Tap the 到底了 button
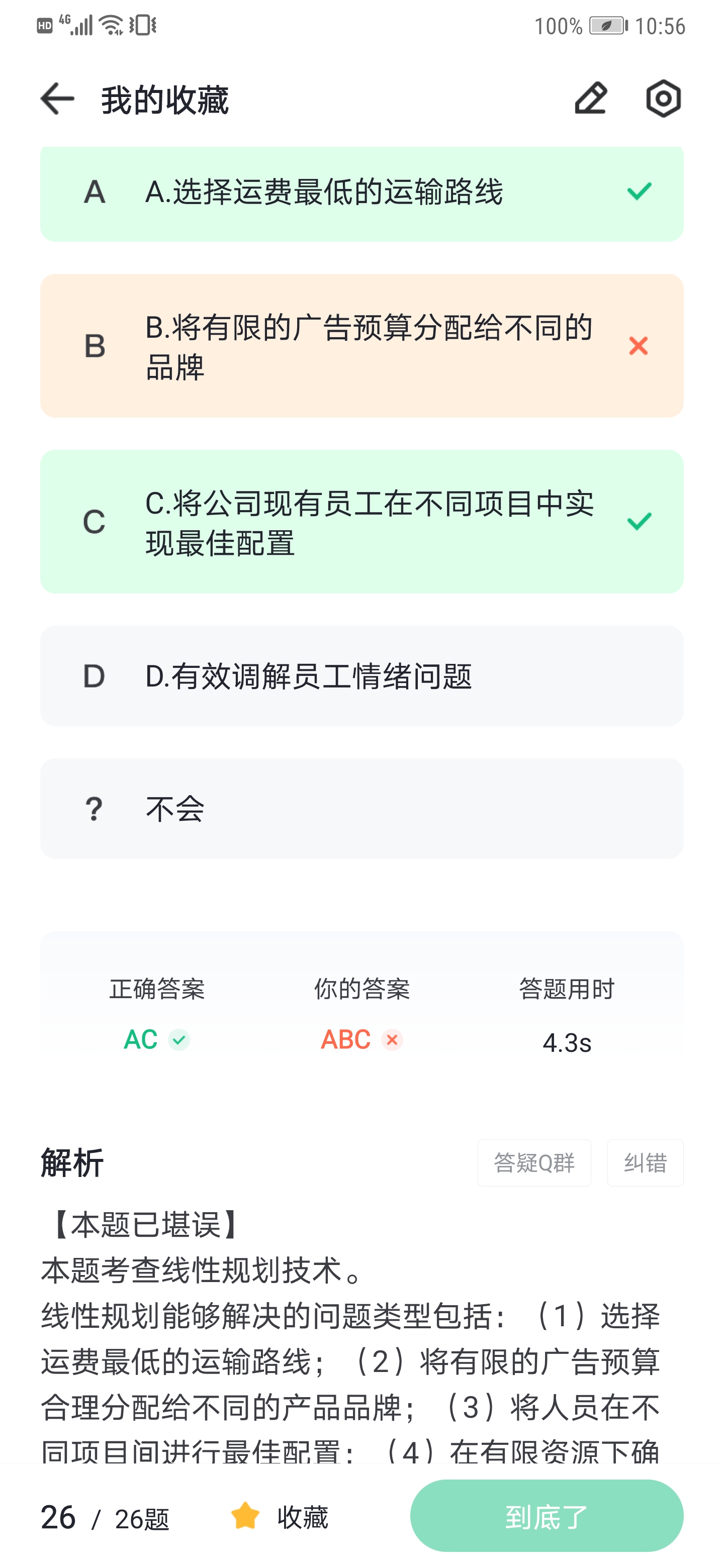The width and height of the screenshot is (724, 1568). 547,1516
